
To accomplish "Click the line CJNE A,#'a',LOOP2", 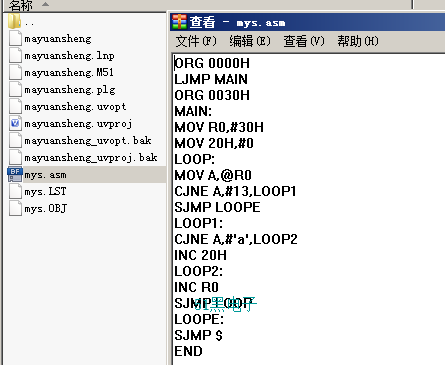I will [236, 239].
